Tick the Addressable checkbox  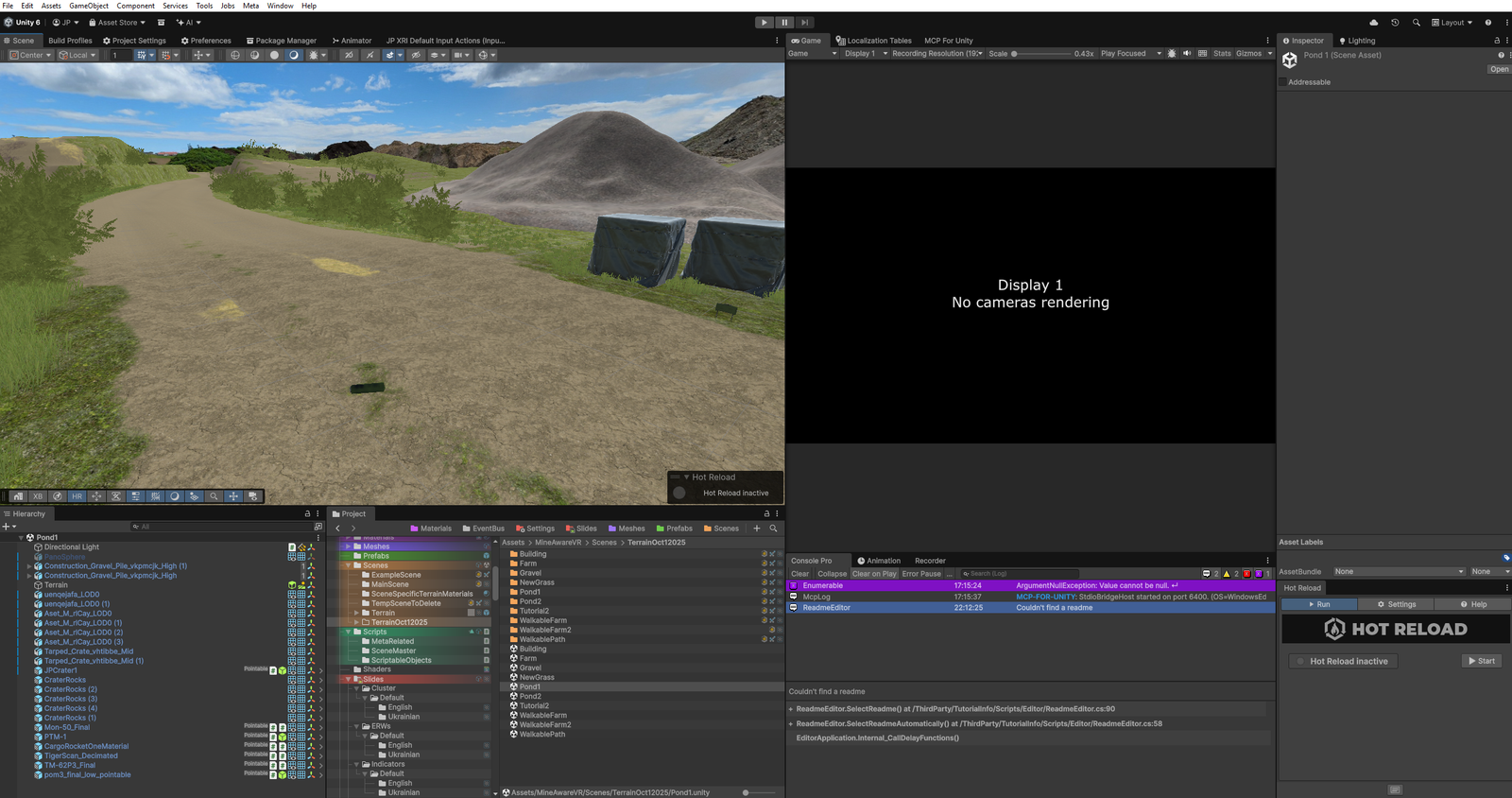(x=1282, y=82)
